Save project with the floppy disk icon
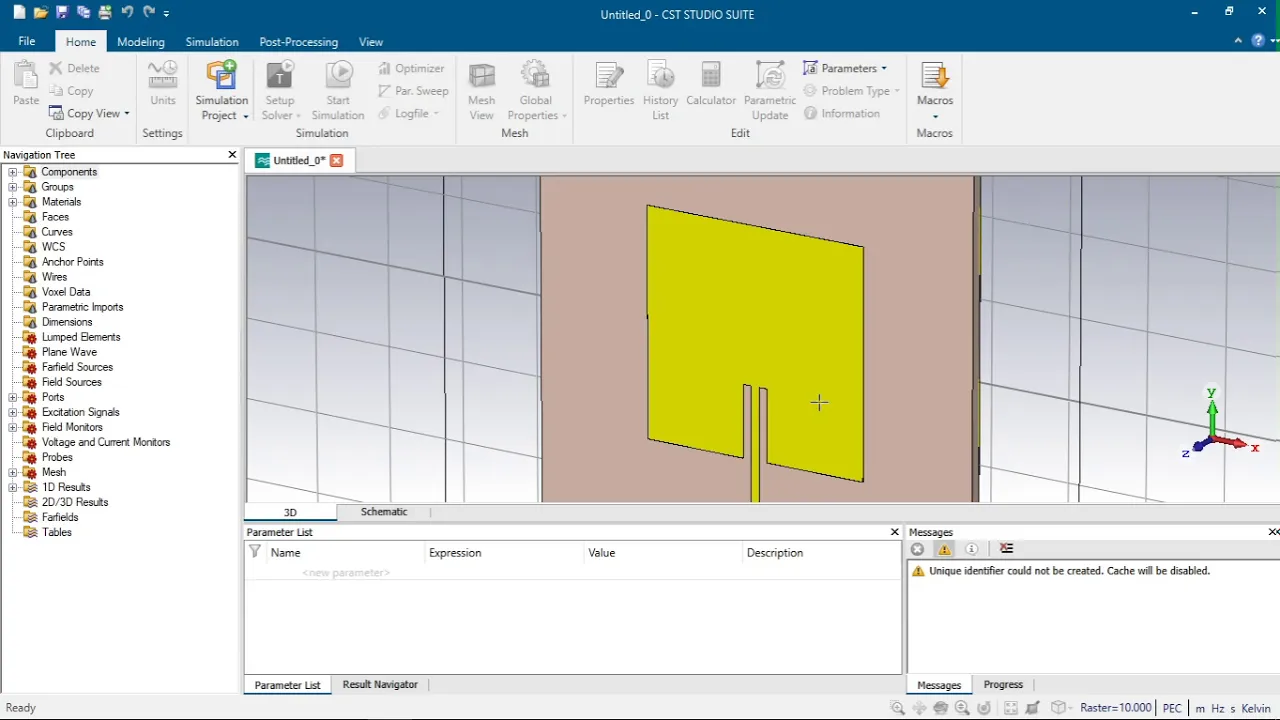Image resolution: width=1280 pixels, height=720 pixels. [x=62, y=13]
